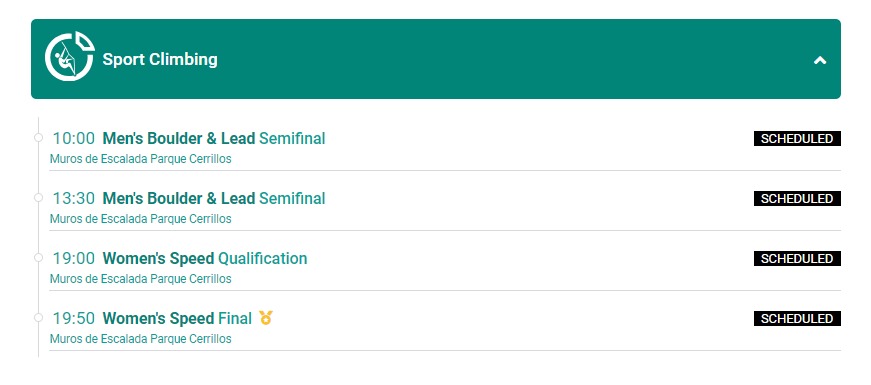Click venue Muros de Escalada under 10:00 event
This screenshot has height=385, width=871.
point(141,159)
